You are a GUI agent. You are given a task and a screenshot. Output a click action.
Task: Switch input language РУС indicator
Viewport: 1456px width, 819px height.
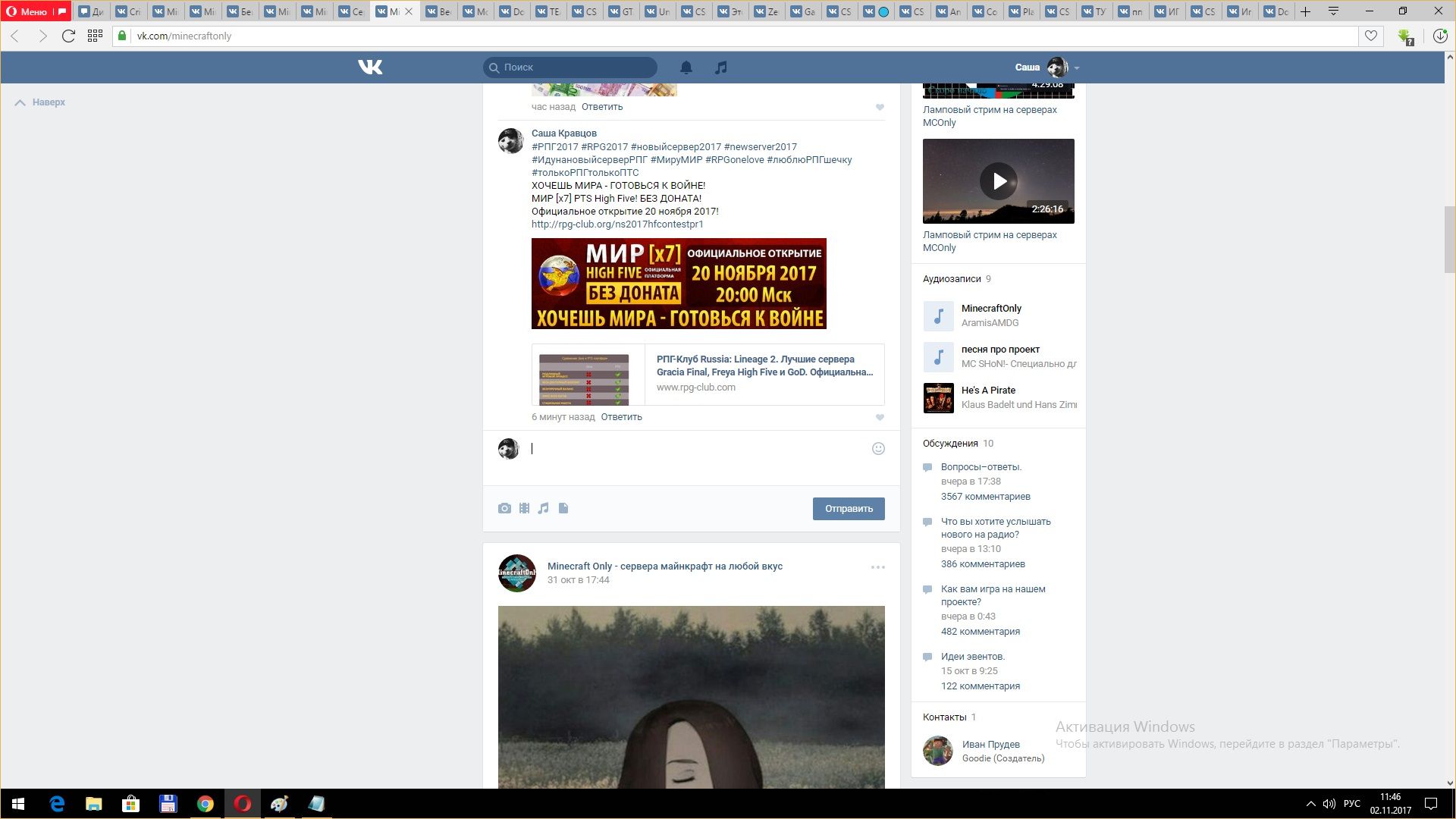[x=1351, y=804]
